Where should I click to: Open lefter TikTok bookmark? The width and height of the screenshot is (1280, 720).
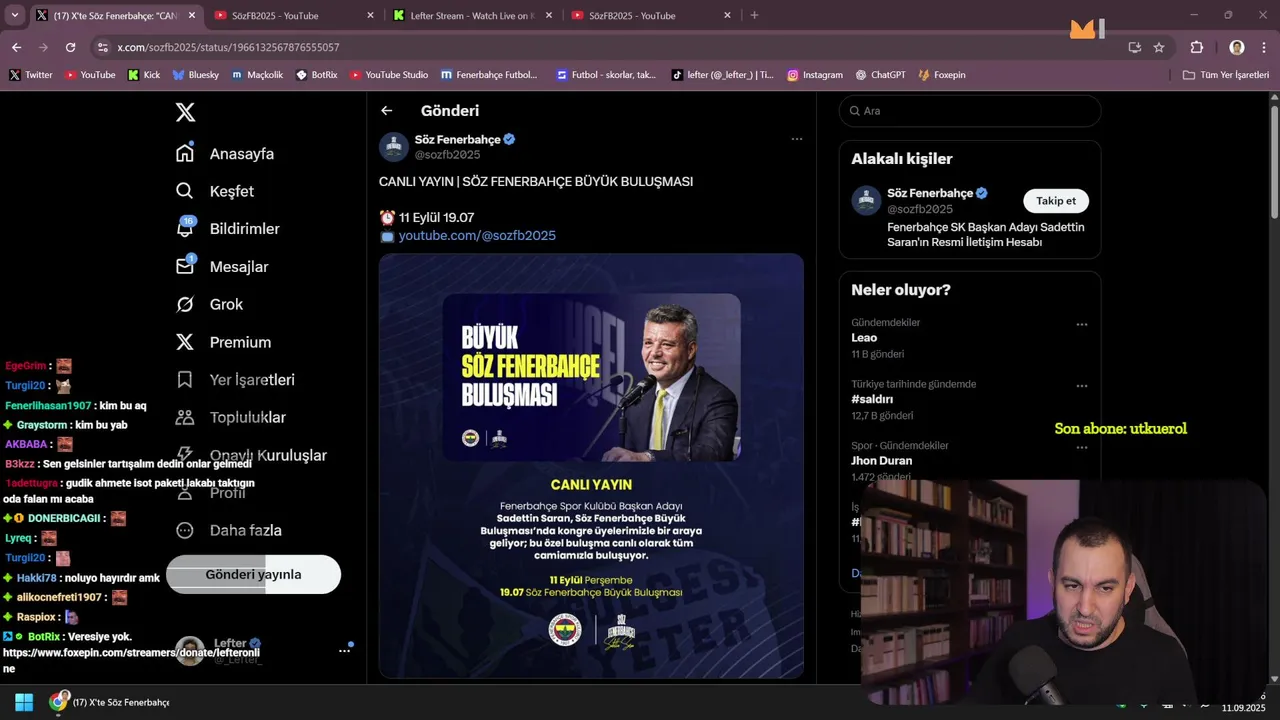coord(722,75)
